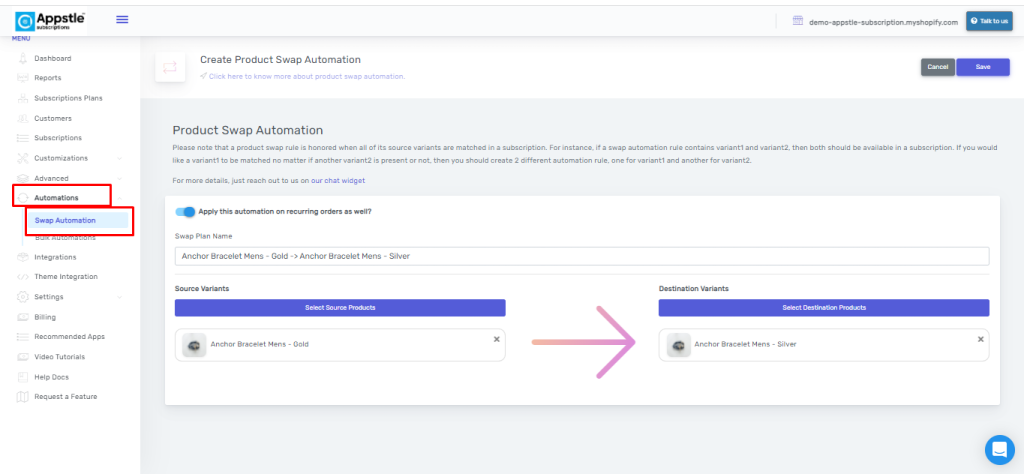Viewport: 1024px width, 474px height.
Task: Open the Customers page
Action: click(x=53, y=119)
